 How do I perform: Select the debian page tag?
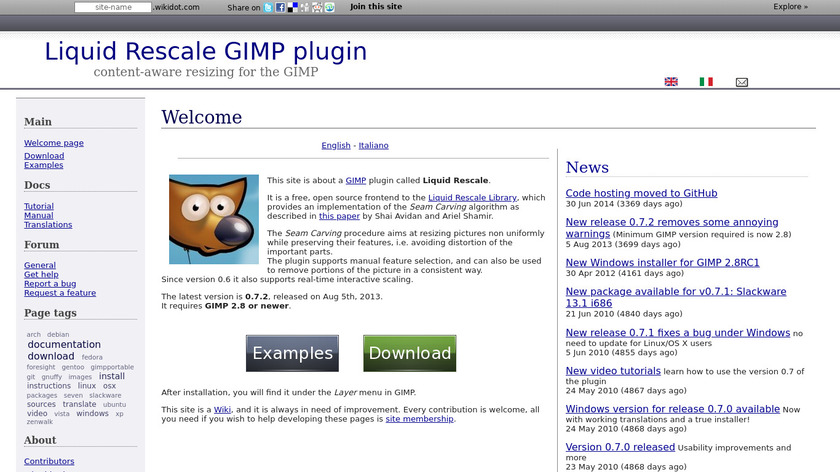point(58,334)
